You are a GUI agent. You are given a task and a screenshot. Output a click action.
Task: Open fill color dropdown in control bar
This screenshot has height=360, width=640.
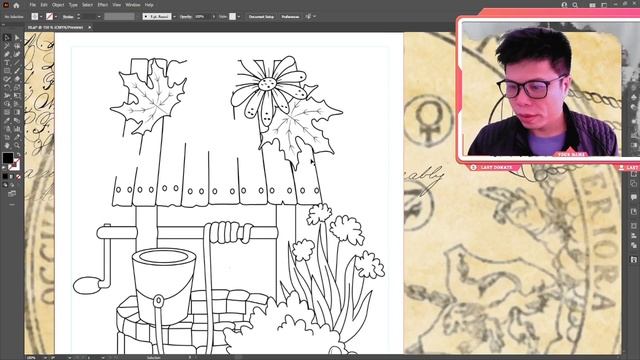pos(41,17)
